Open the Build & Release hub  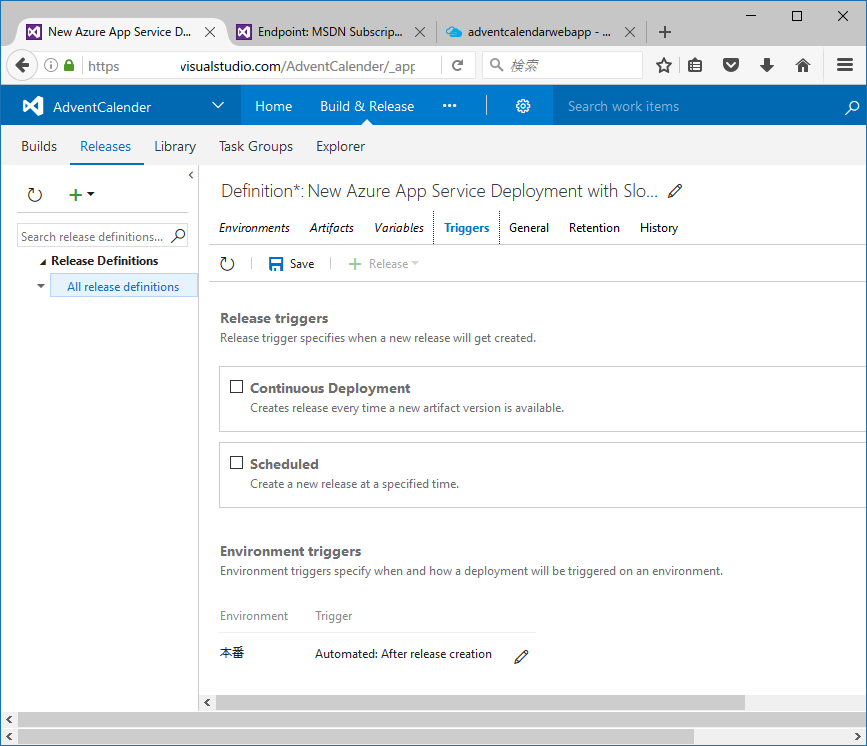pyautogui.click(x=367, y=106)
